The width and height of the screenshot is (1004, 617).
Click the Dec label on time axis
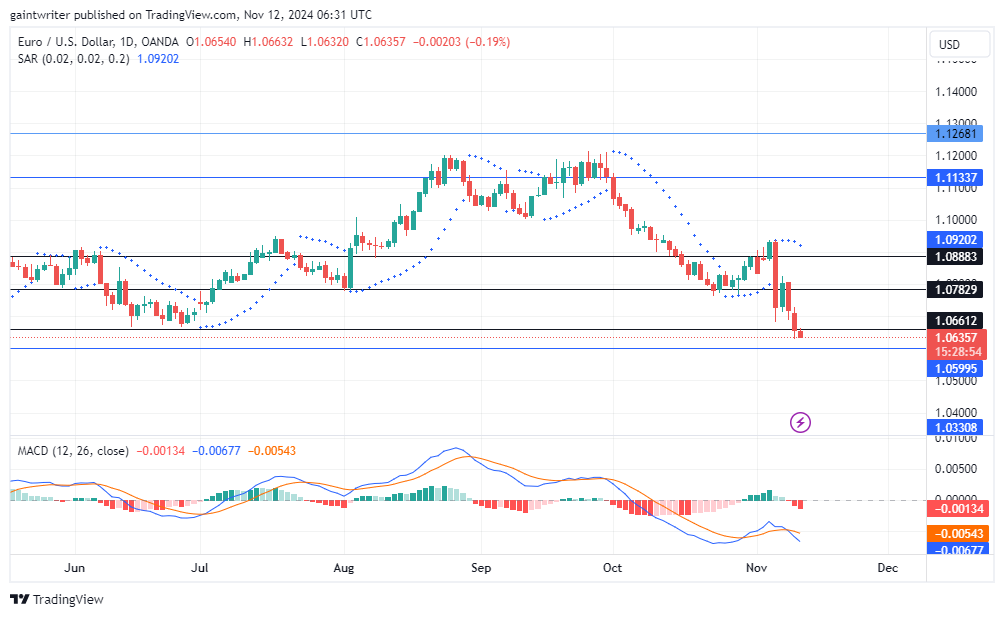(886, 567)
